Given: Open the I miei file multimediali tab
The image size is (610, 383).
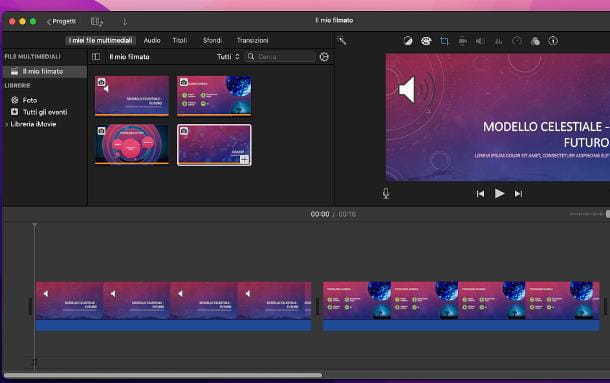Looking at the screenshot, I should (100, 40).
